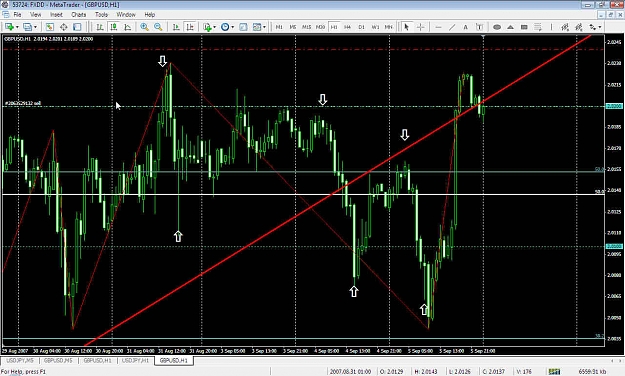Switch the chart to Line Chart

tap(128, 27)
